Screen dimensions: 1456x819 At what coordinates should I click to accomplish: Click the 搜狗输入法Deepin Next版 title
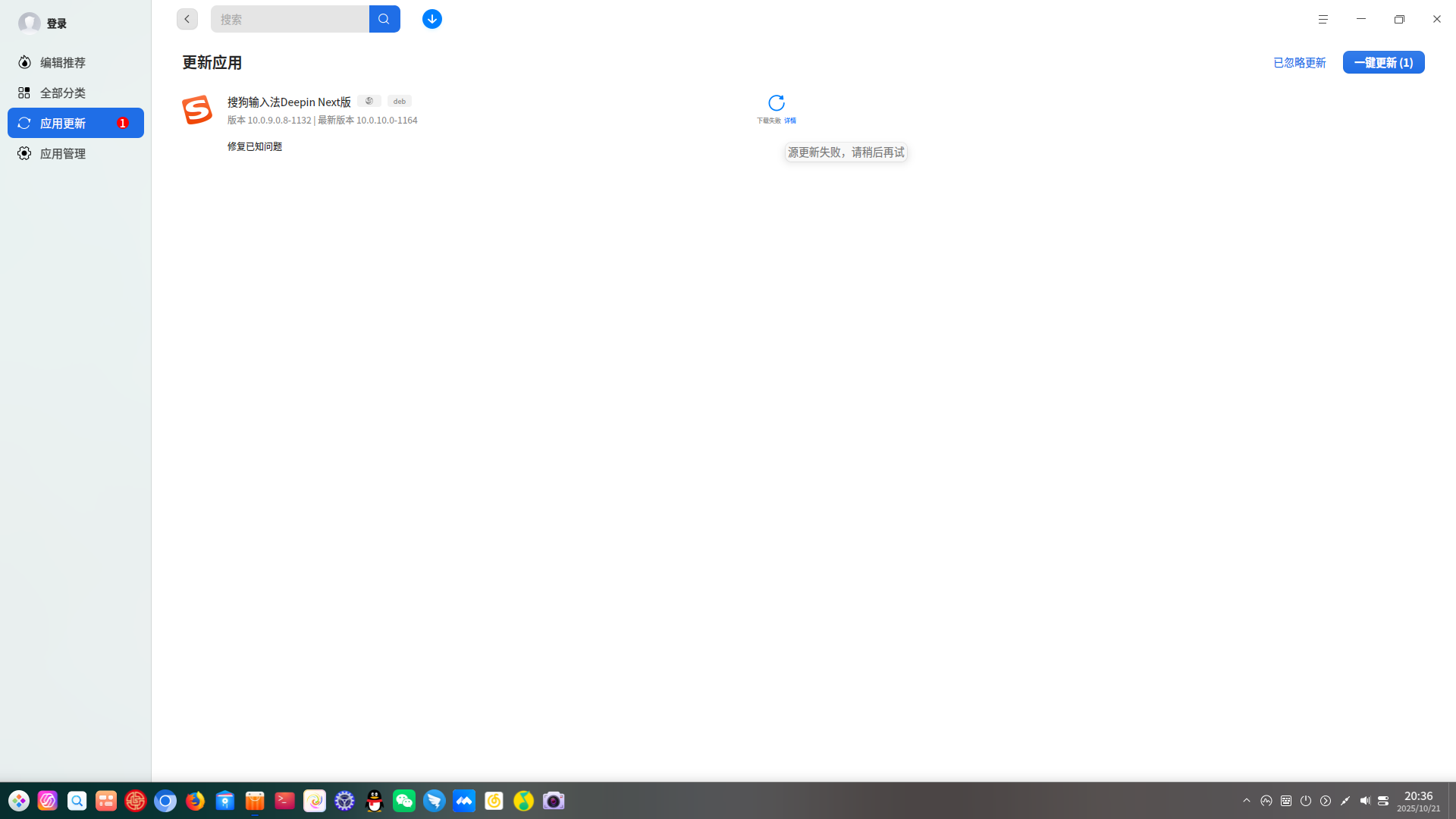tap(289, 102)
